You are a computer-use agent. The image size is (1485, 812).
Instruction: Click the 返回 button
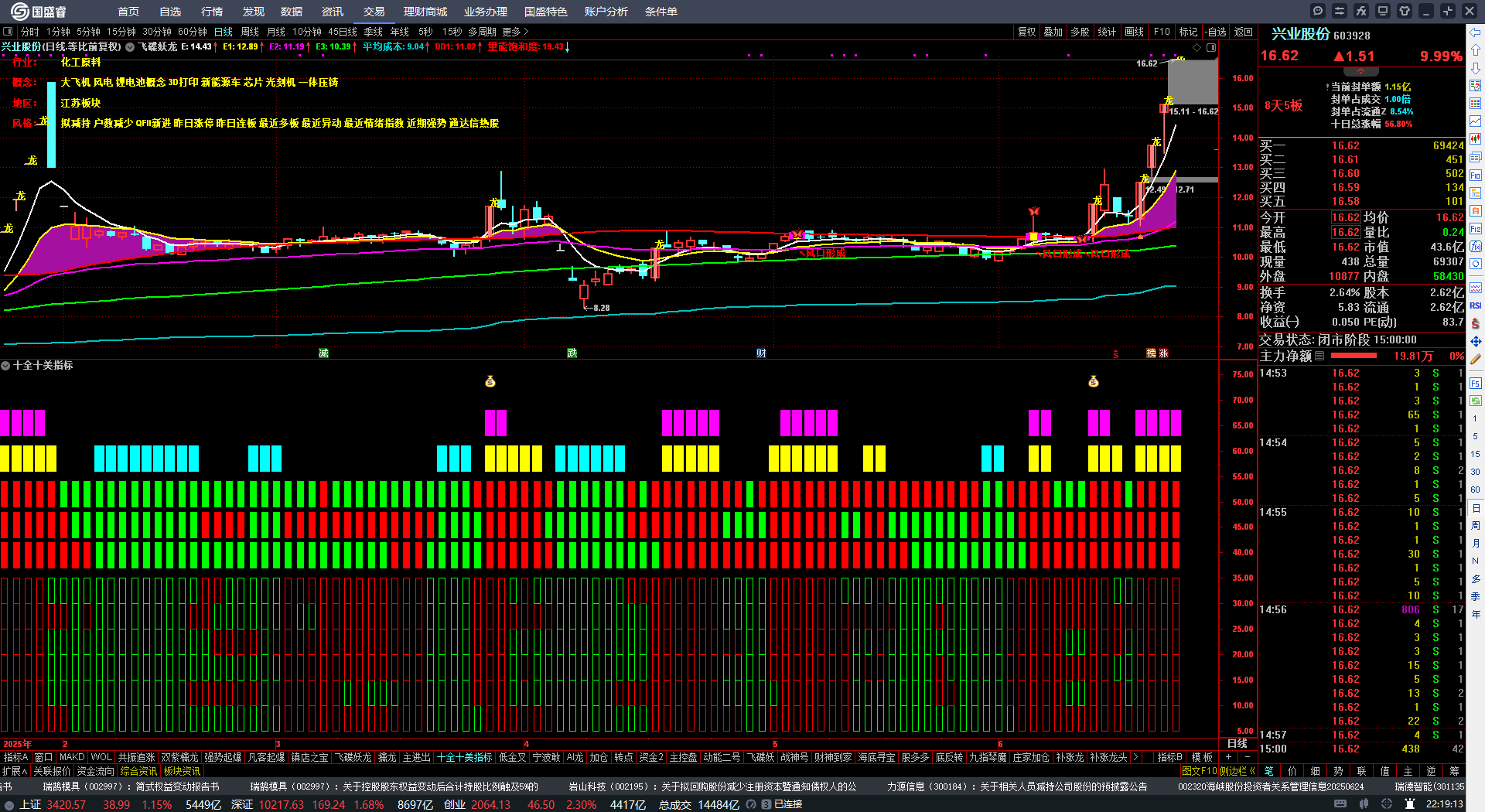point(1244,32)
